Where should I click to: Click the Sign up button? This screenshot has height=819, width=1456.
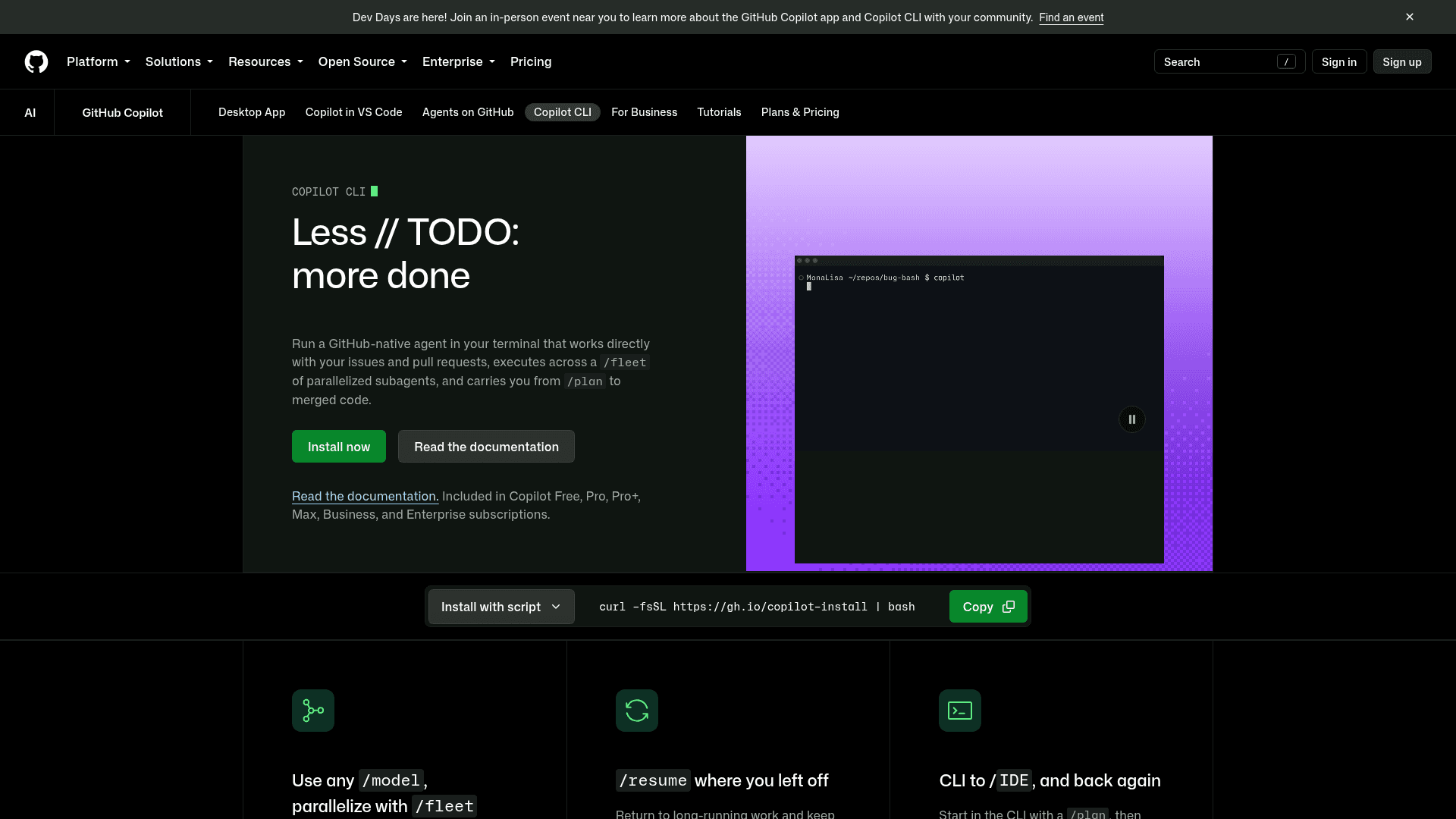tap(1402, 61)
